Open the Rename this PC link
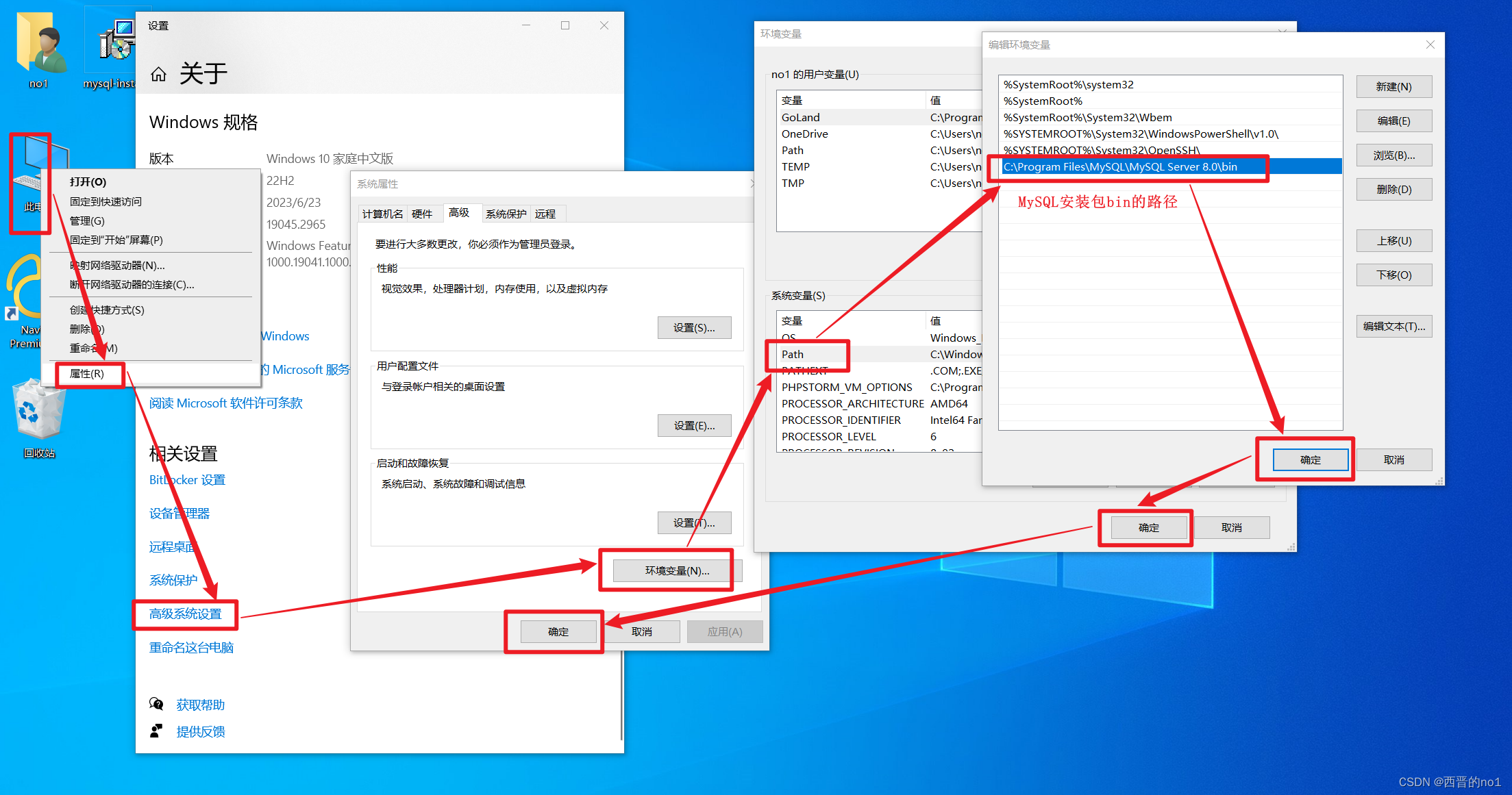The width and height of the screenshot is (1512, 795). click(192, 647)
